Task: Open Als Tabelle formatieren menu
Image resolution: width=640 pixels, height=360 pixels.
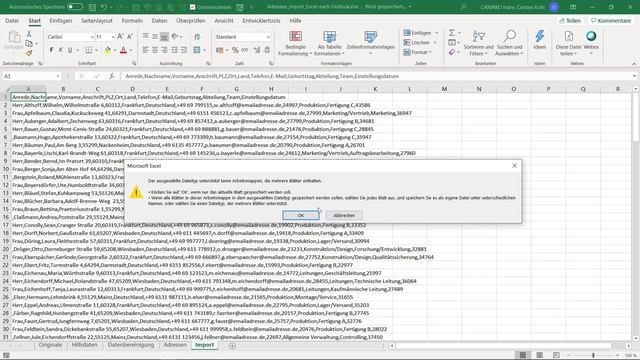Action: [329, 43]
